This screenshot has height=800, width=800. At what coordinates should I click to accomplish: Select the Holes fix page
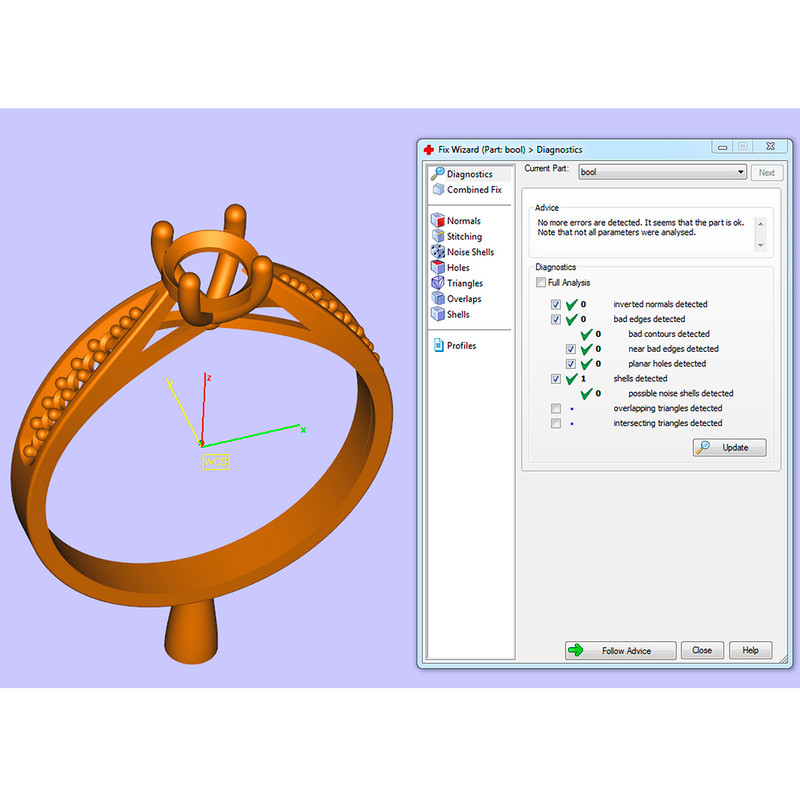(458, 268)
